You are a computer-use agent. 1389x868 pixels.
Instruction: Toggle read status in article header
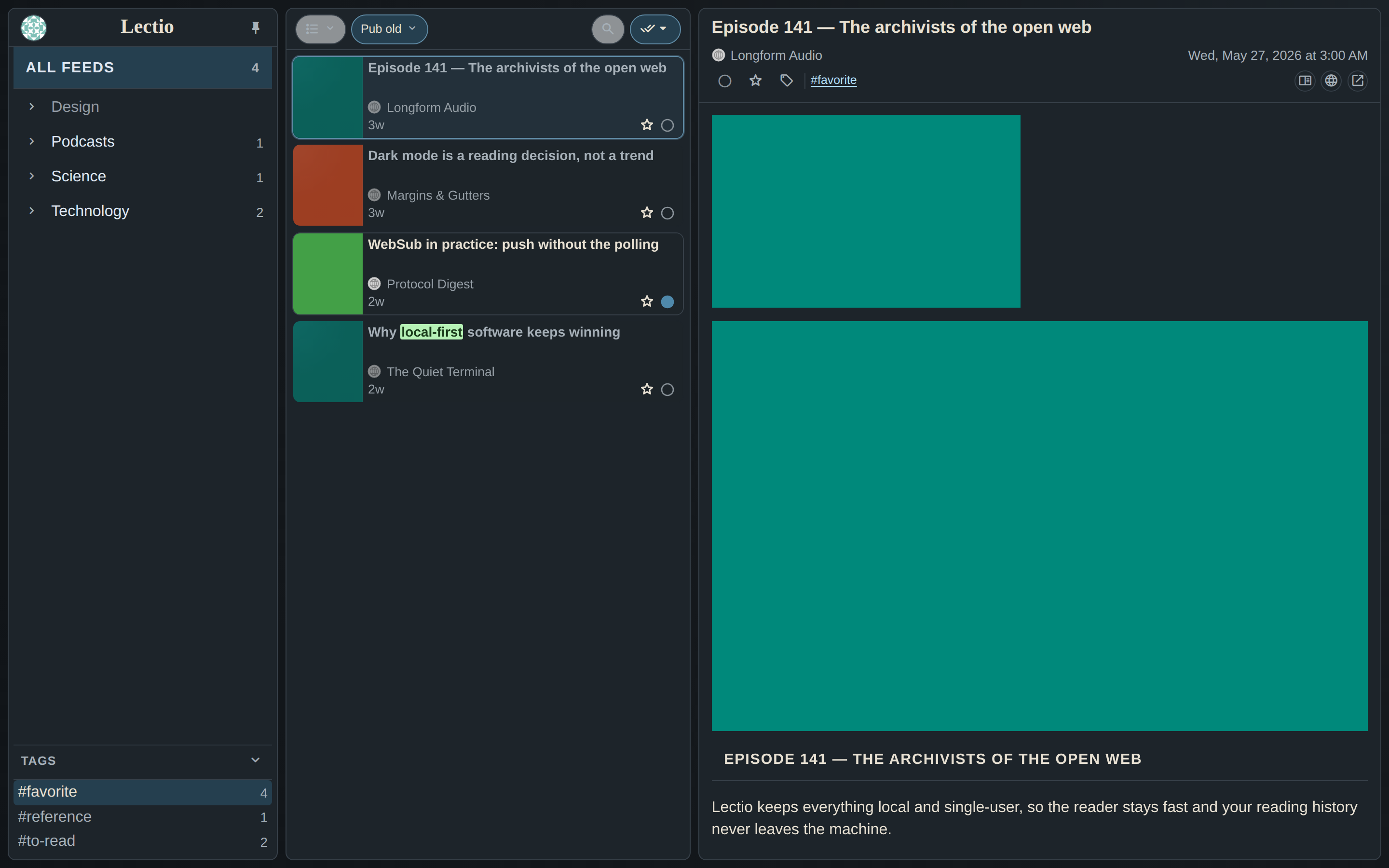[x=724, y=81]
